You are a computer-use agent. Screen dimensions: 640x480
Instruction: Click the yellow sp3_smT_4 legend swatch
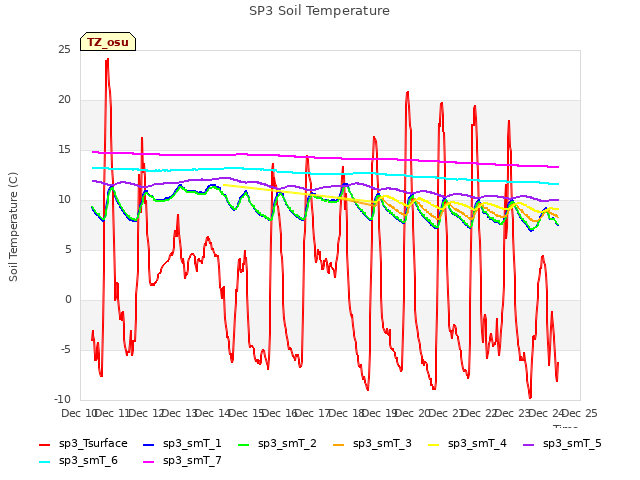434,444
